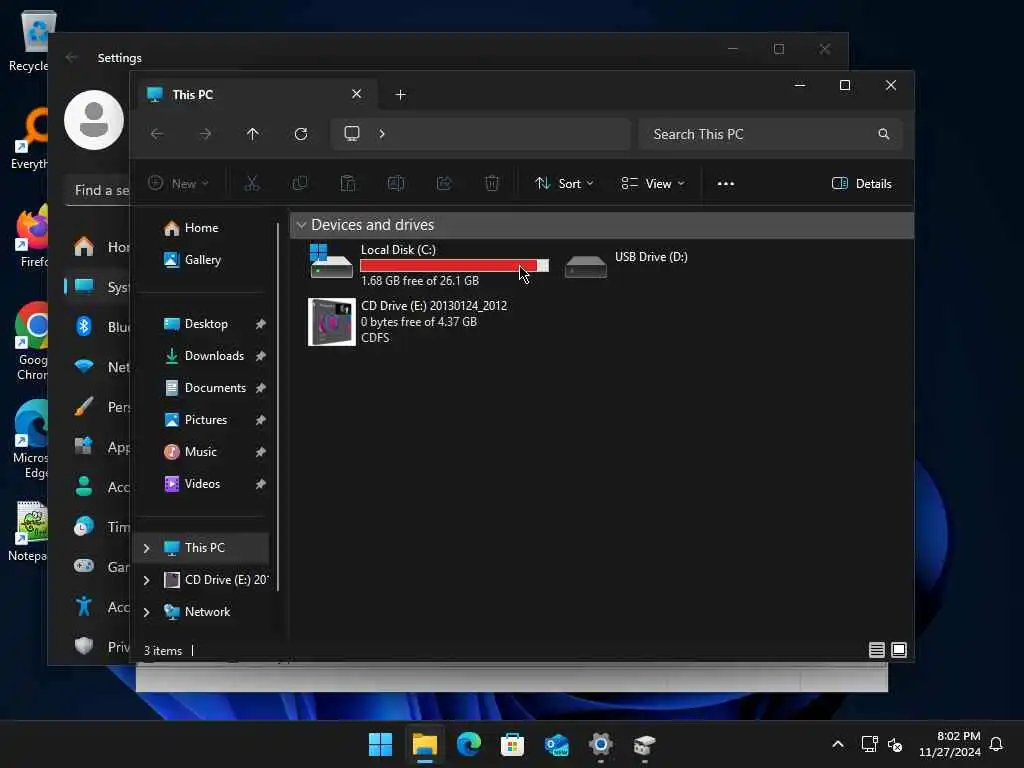Click taskbar clock showing 8:02 PM
The width and height of the screenshot is (1024, 768).
point(950,744)
